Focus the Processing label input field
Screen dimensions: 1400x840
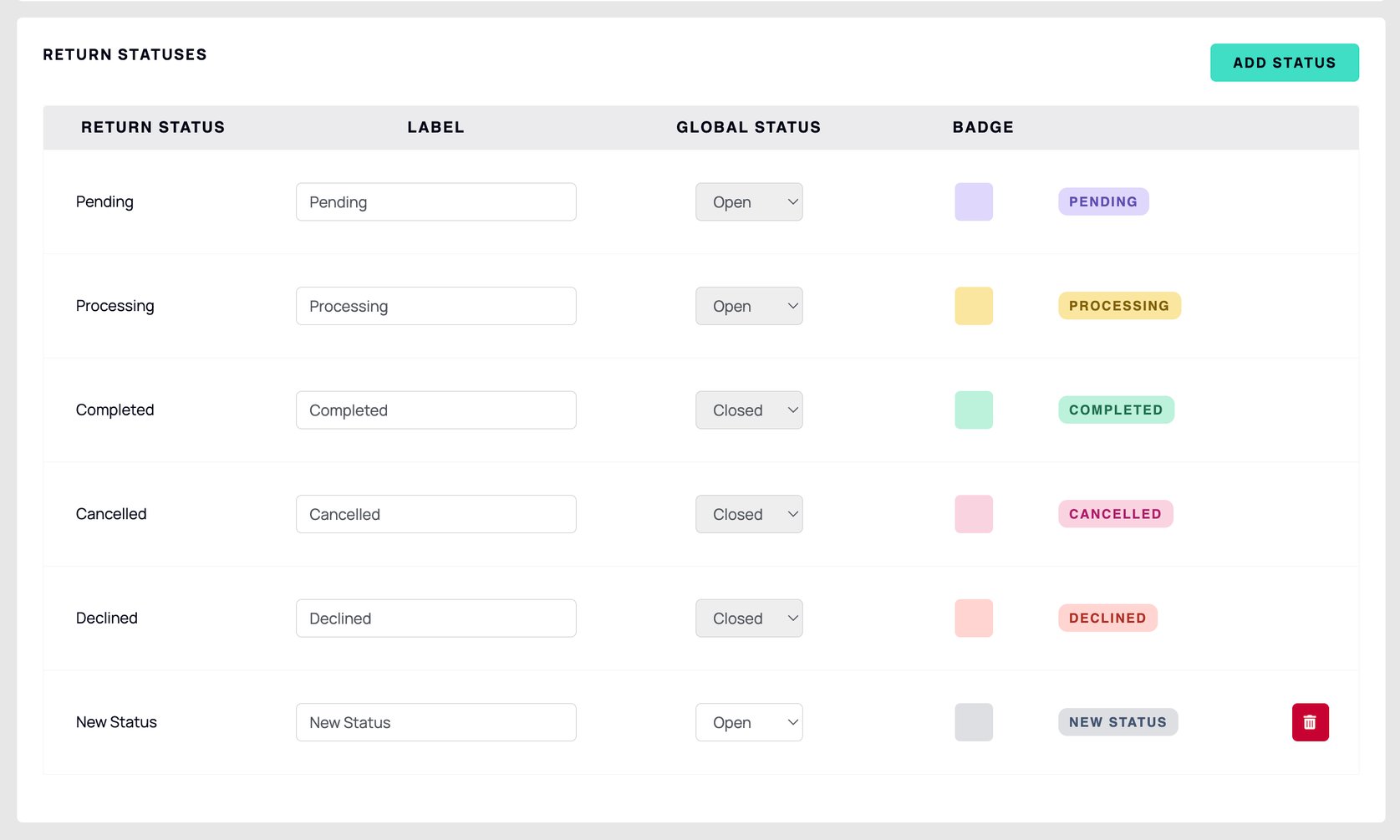[x=435, y=306]
